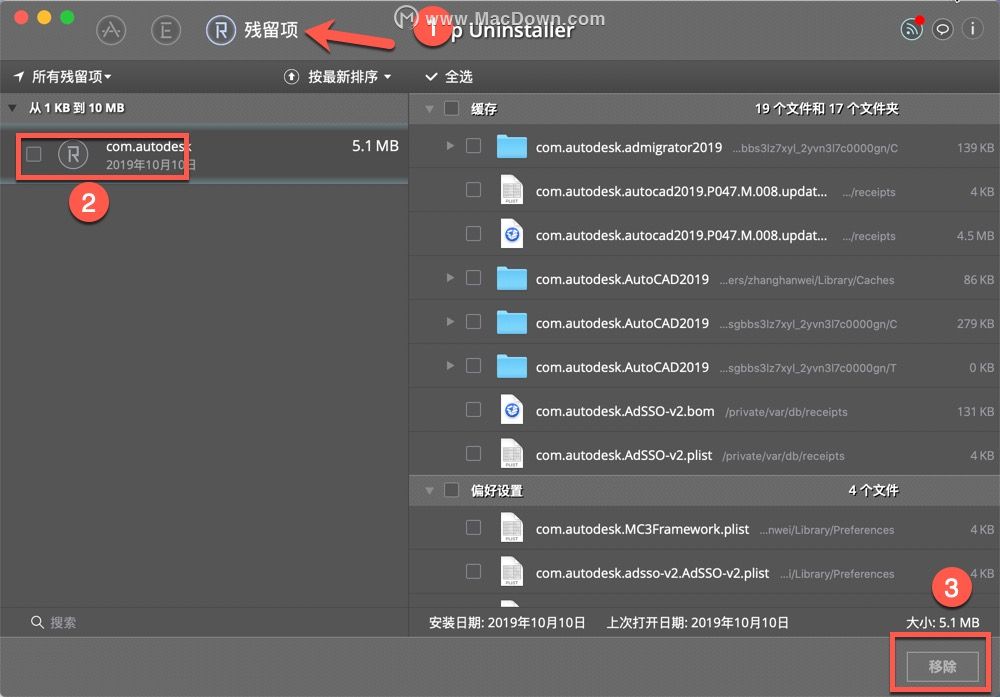Collapse the 从 1 KB 到 10 MB group
The image size is (1000, 697).
(x=12, y=108)
